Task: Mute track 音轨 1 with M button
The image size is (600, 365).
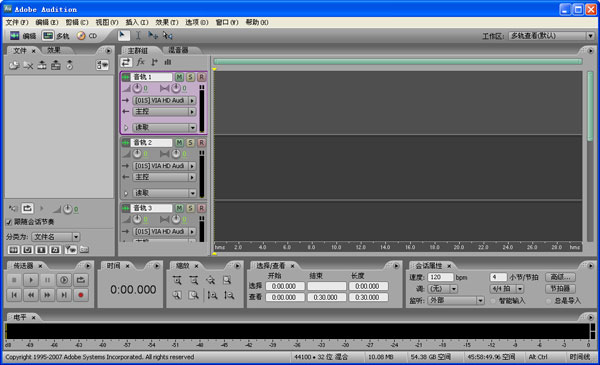Action: click(179, 77)
